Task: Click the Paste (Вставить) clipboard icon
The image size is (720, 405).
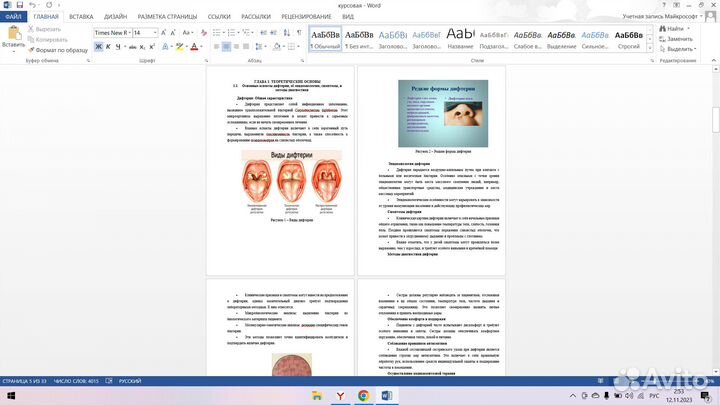Action: [x=14, y=34]
